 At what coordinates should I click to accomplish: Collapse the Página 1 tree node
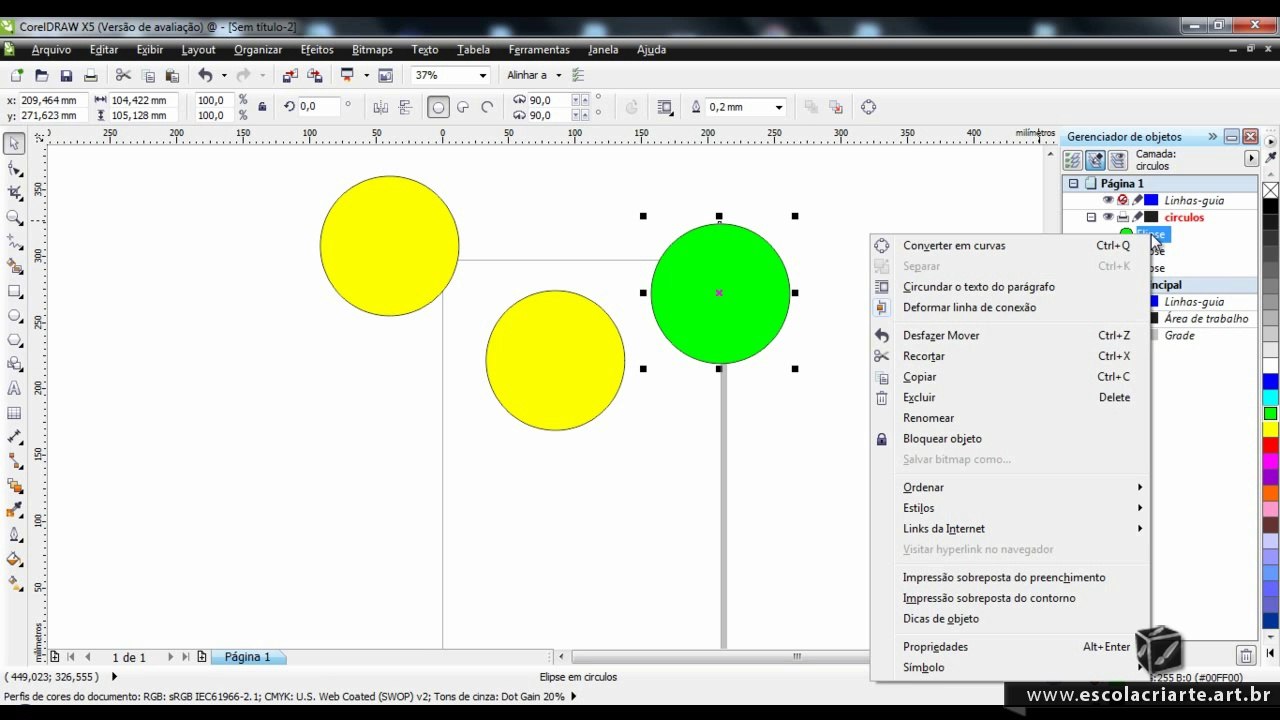[x=1073, y=184]
